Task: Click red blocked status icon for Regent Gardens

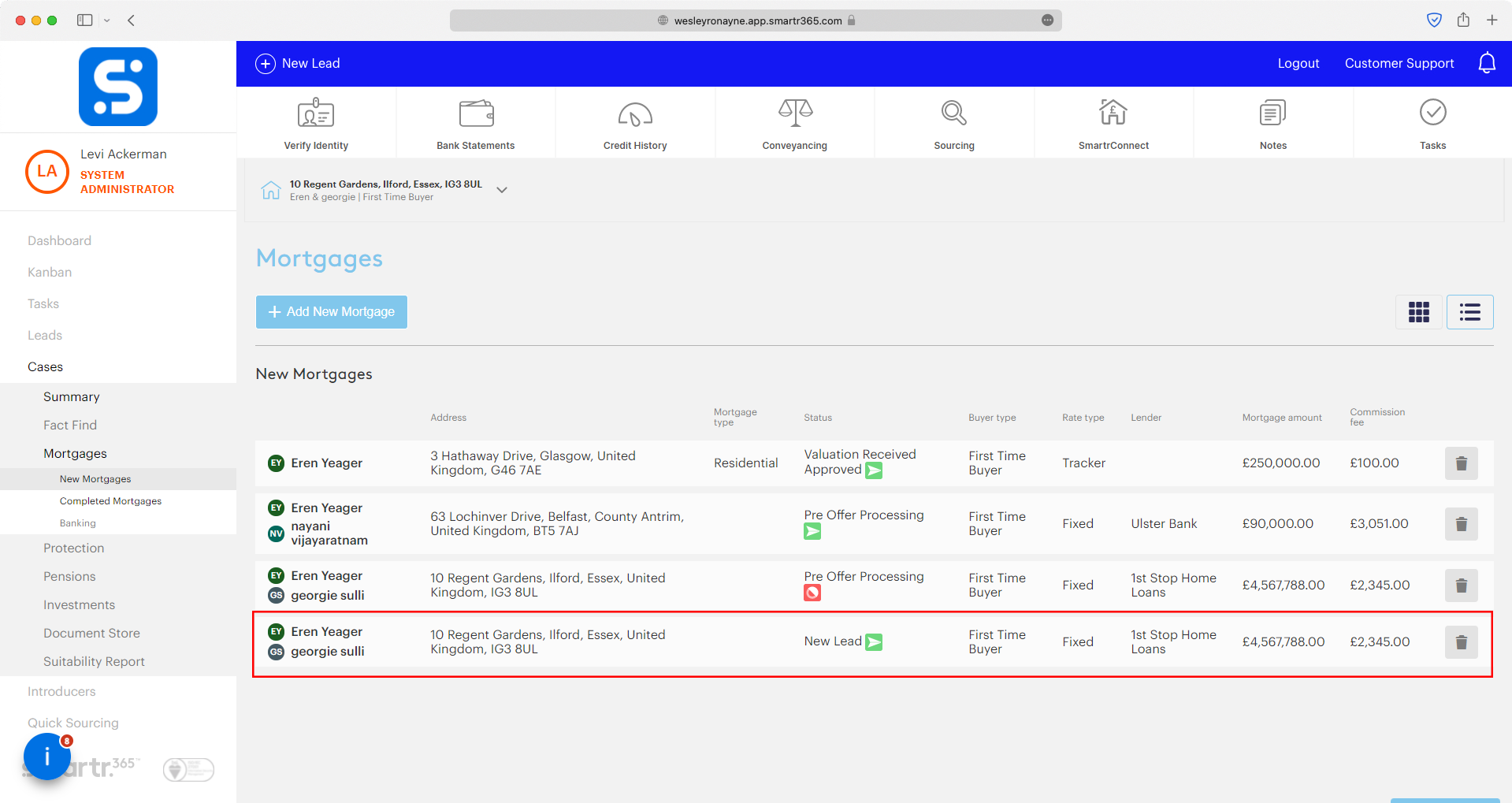Action: click(812, 593)
